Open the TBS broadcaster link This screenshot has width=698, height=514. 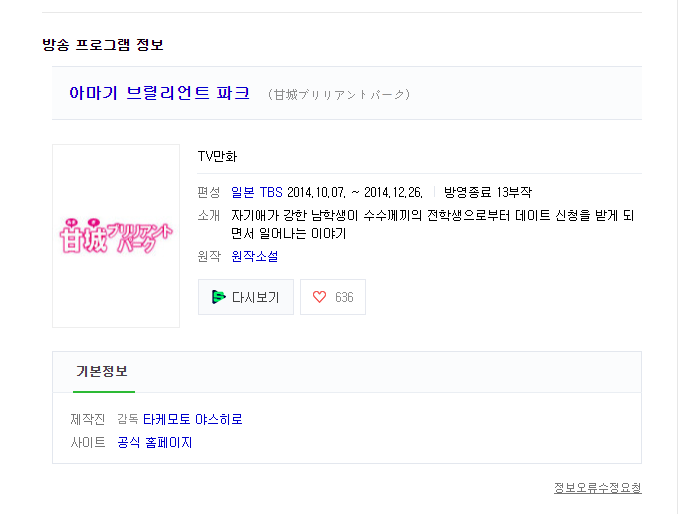point(271,192)
